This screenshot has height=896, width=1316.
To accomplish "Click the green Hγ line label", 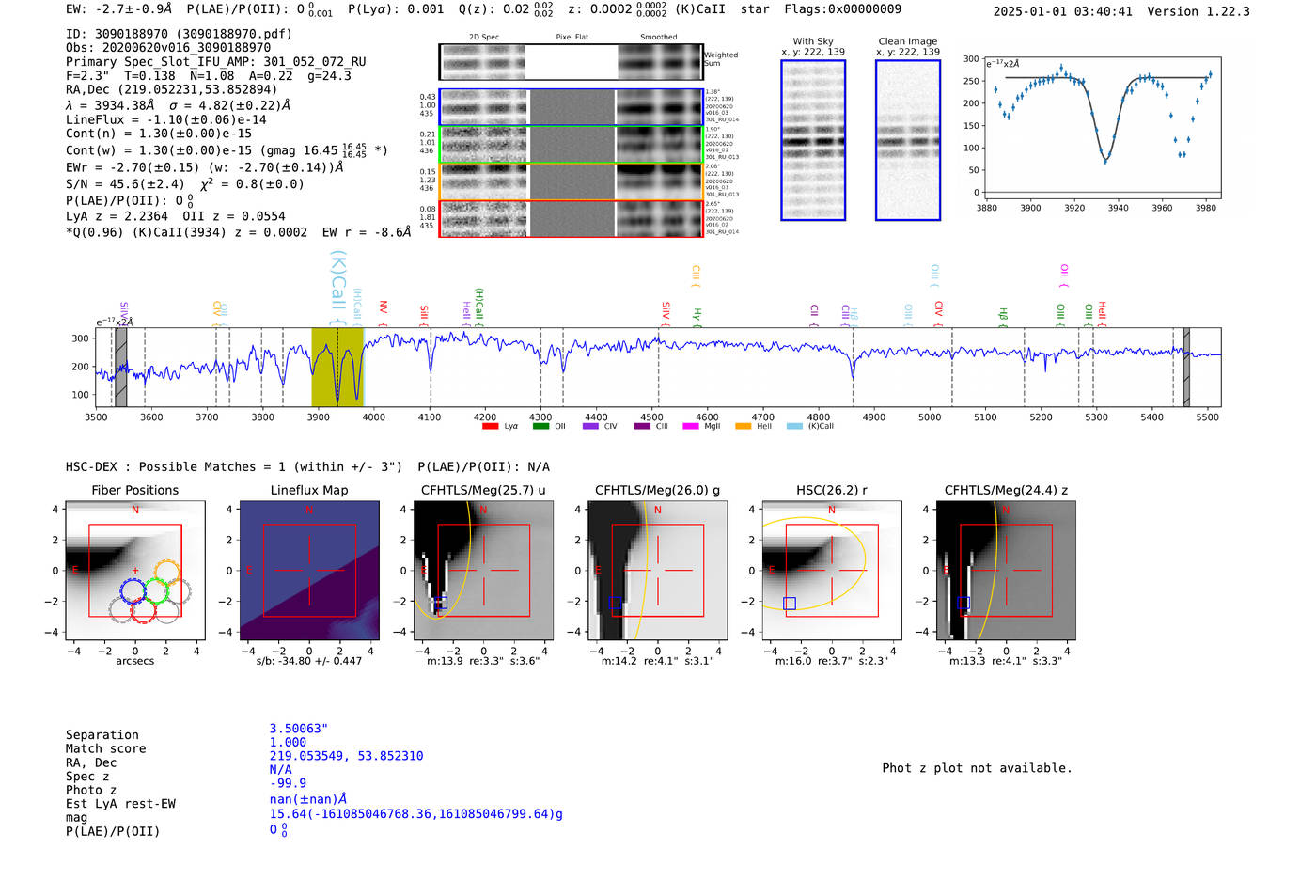I will (x=697, y=317).
